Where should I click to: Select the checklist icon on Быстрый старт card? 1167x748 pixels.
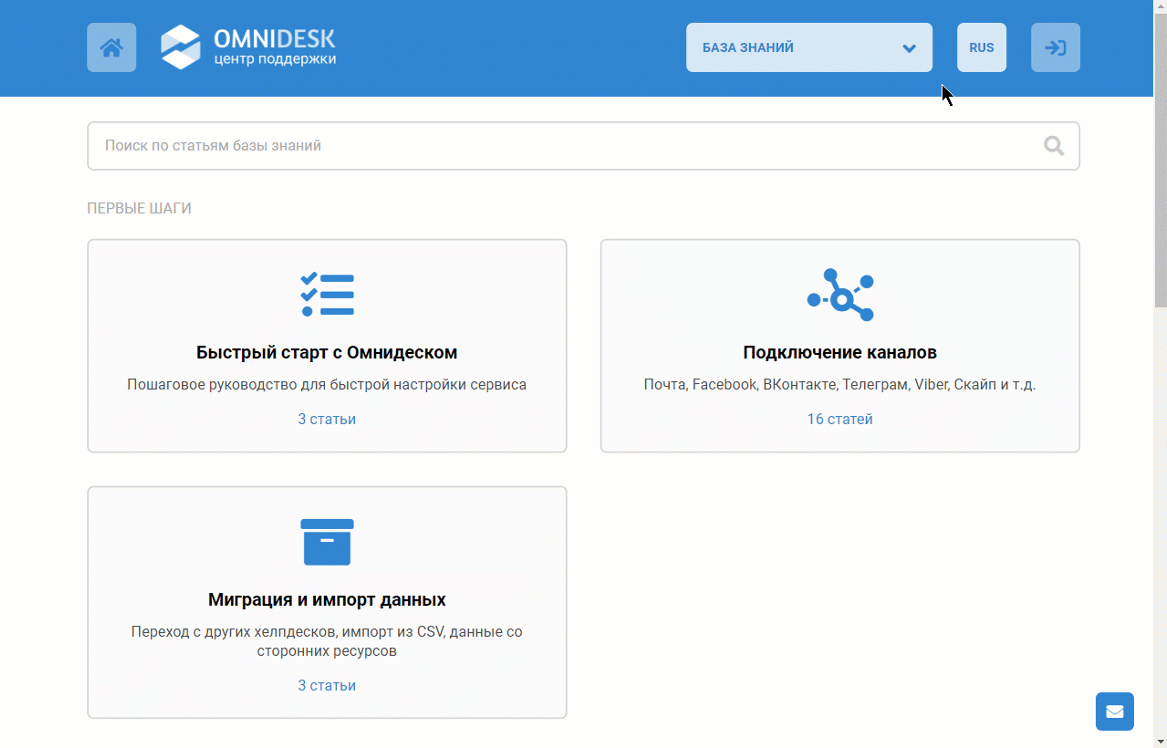(327, 294)
